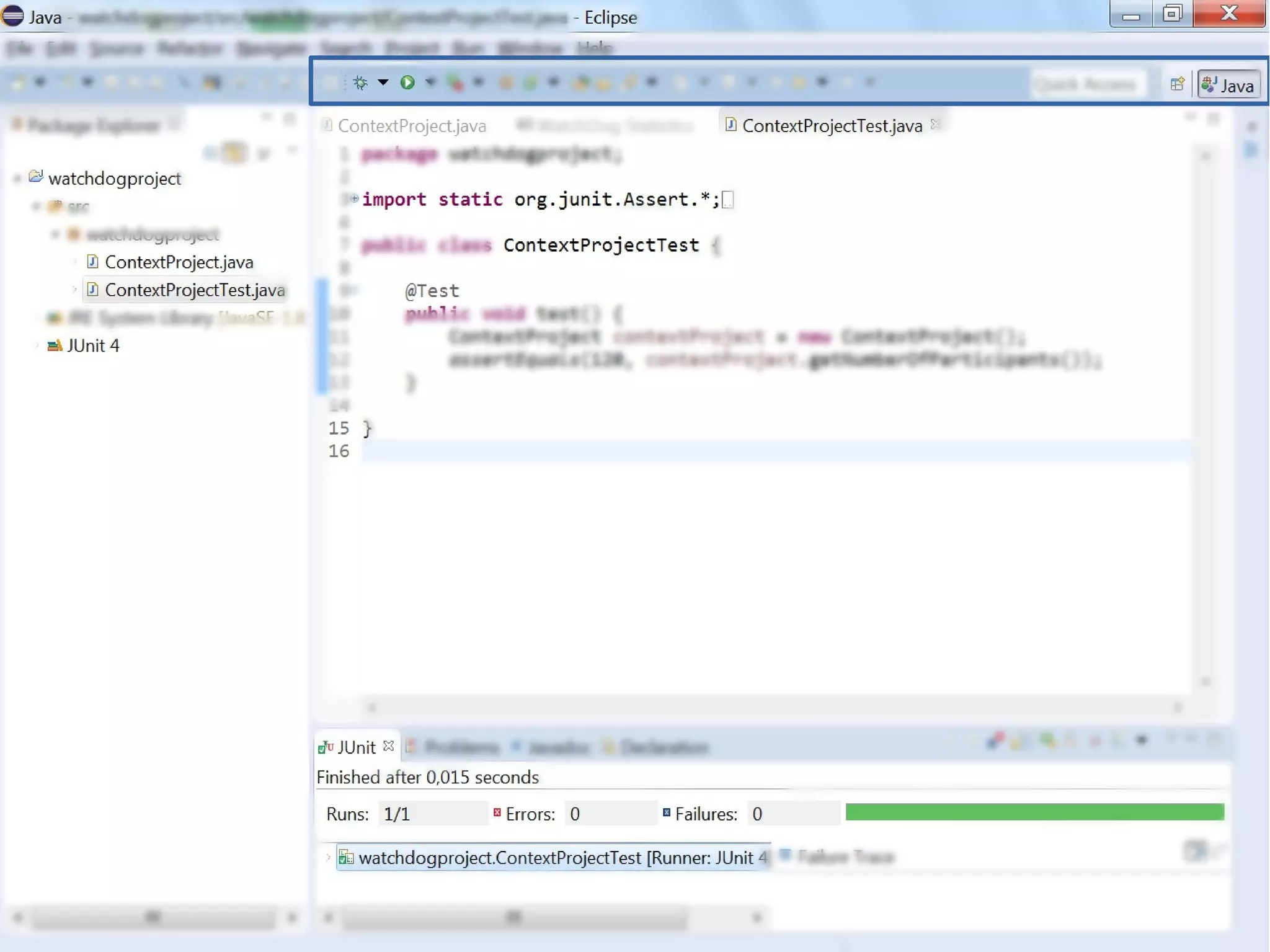The height and width of the screenshot is (952, 1270).
Task: Click the green JUnit progress bar
Action: [1034, 812]
